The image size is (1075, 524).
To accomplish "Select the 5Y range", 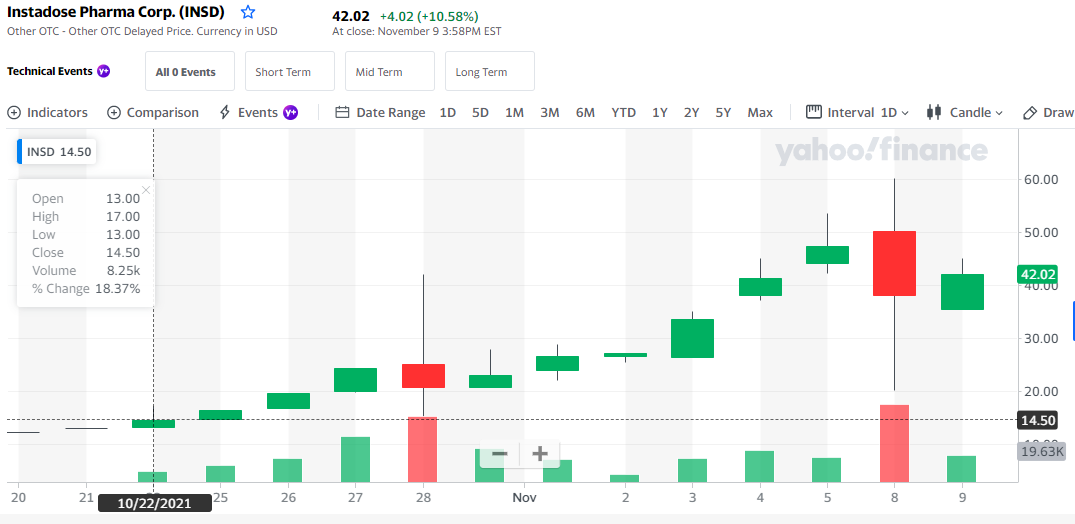I will 723,112.
